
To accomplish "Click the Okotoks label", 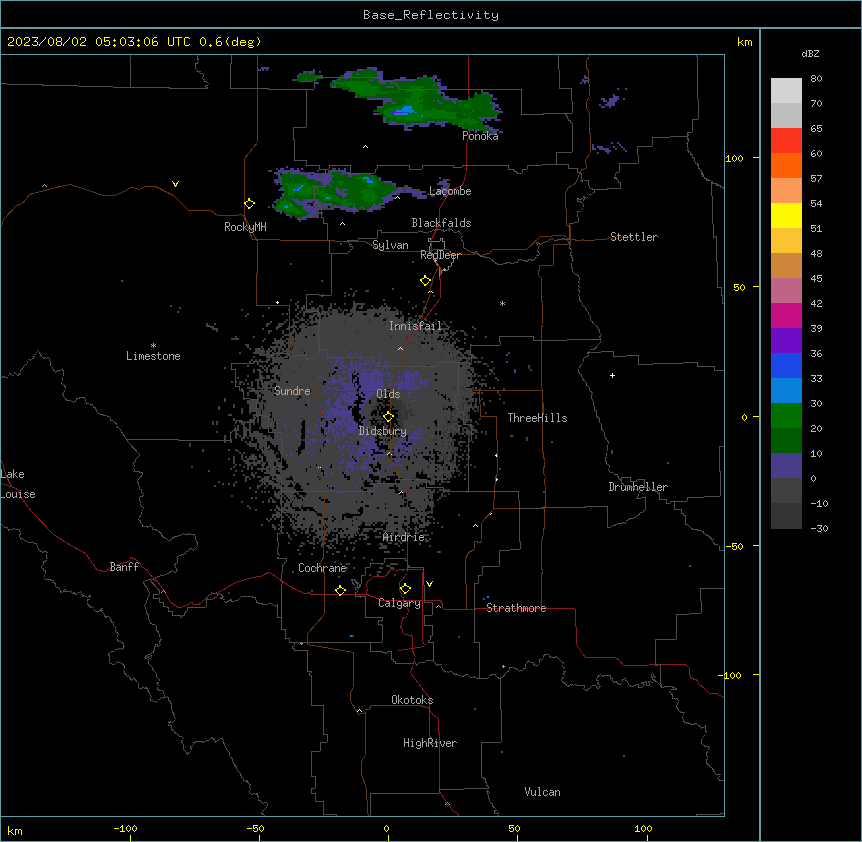I will [x=412, y=700].
